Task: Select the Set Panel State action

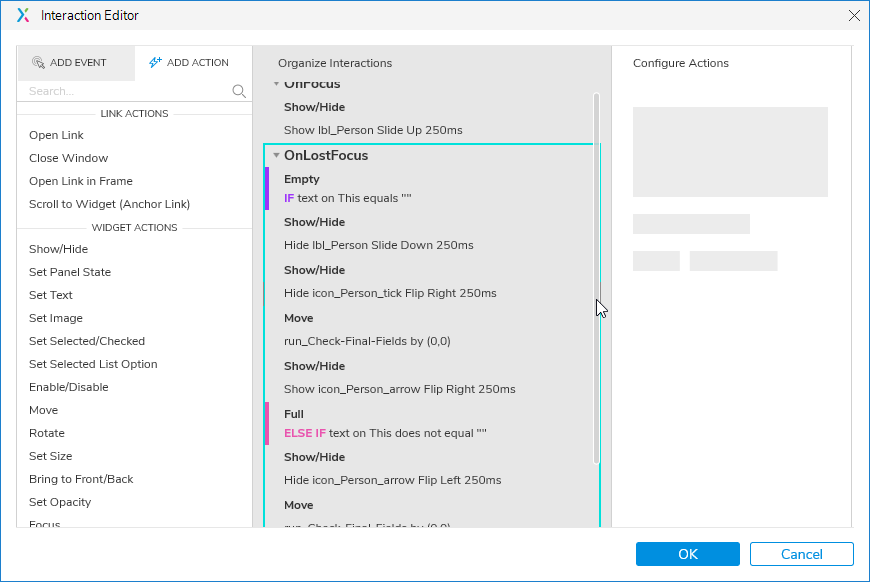Action: click(70, 272)
